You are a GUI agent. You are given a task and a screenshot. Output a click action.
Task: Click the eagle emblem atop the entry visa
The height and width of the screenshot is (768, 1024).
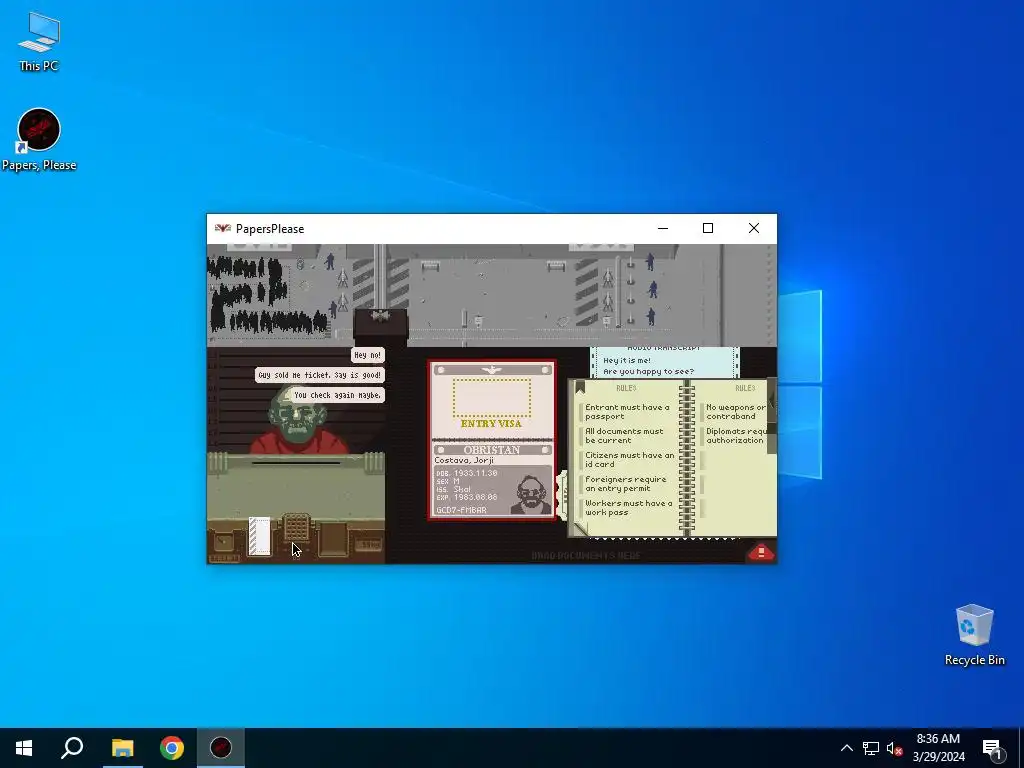click(491, 370)
